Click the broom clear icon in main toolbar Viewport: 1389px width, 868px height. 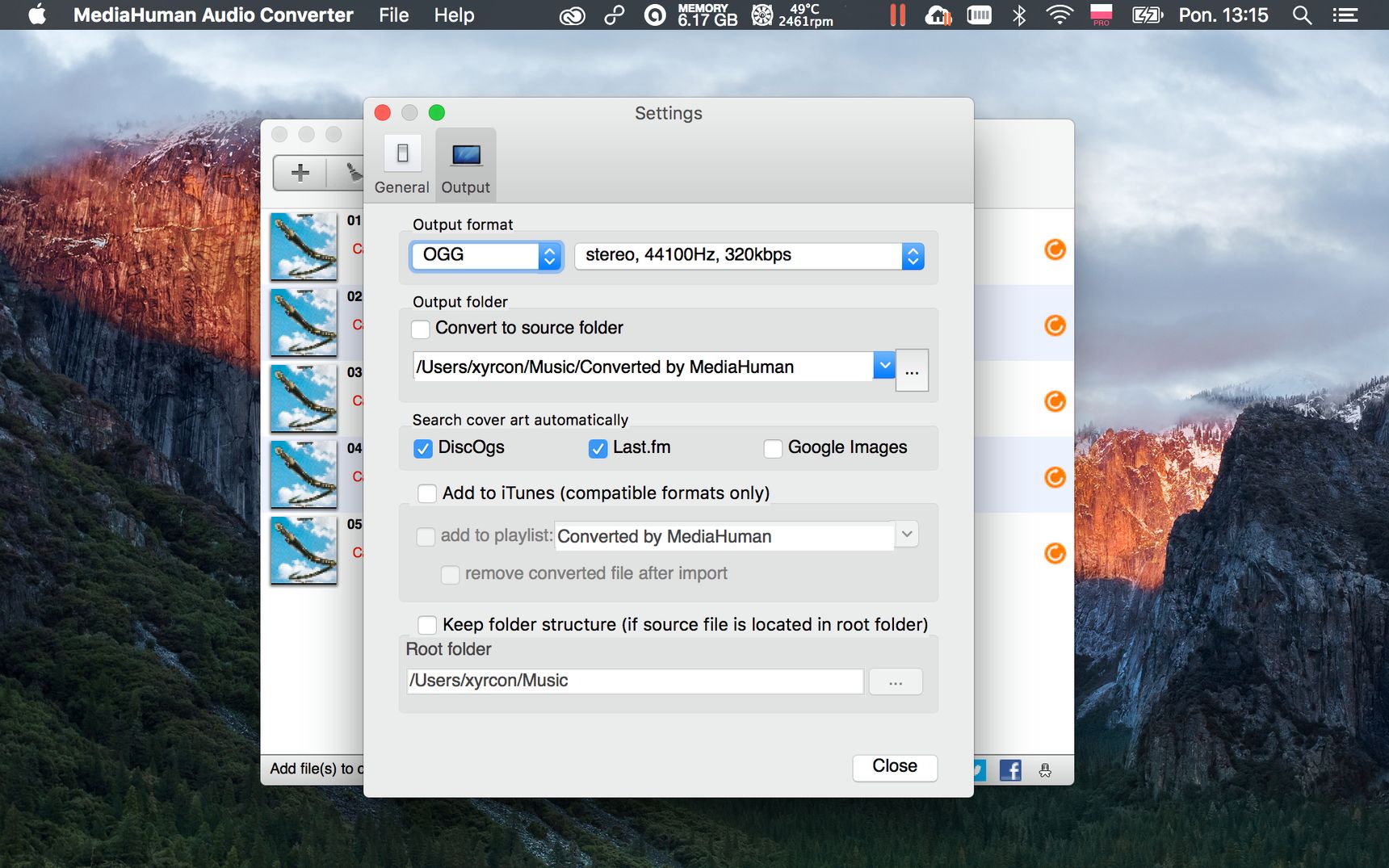pyautogui.click(x=354, y=173)
